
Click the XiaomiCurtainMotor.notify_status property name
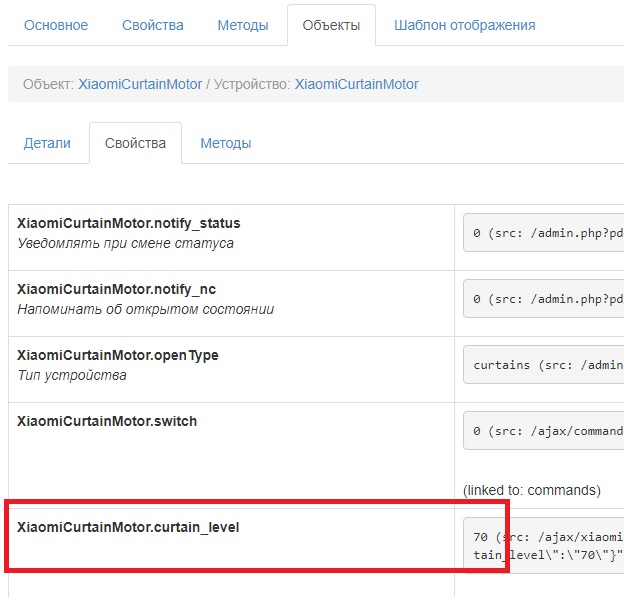(x=129, y=223)
